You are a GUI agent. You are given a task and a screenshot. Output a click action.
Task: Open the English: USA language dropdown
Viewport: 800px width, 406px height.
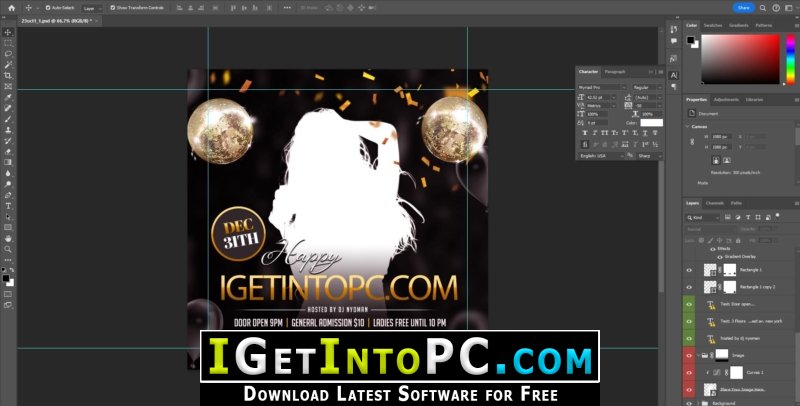(x=601, y=156)
